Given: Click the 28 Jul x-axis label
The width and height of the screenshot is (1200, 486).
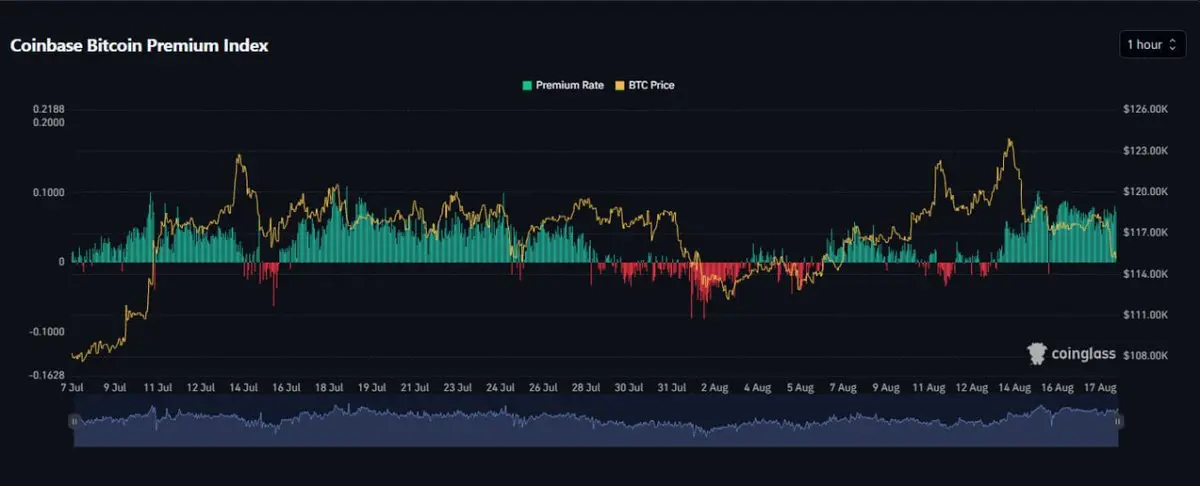Looking at the screenshot, I should click(x=586, y=386).
